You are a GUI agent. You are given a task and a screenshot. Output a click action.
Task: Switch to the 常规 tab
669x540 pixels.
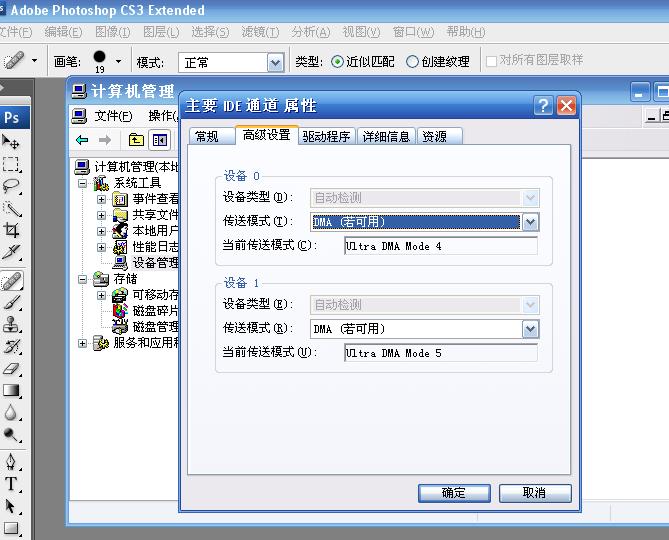[x=211, y=136]
